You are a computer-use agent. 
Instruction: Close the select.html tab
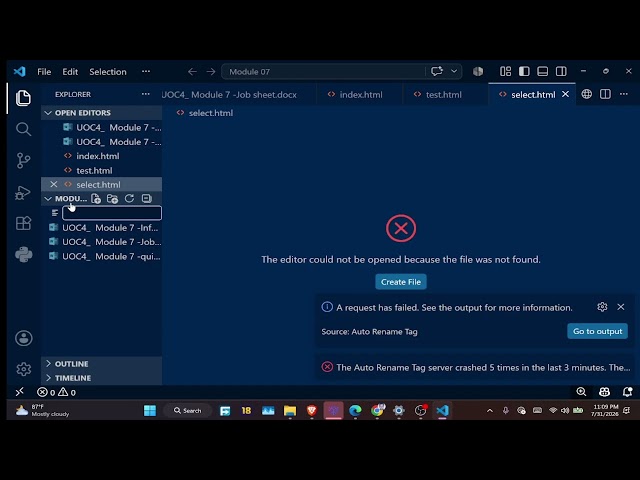coord(565,94)
